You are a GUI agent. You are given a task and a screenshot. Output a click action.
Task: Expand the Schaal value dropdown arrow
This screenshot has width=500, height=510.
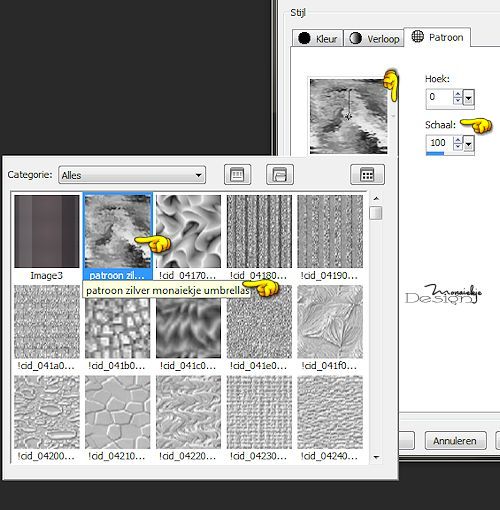(468, 144)
